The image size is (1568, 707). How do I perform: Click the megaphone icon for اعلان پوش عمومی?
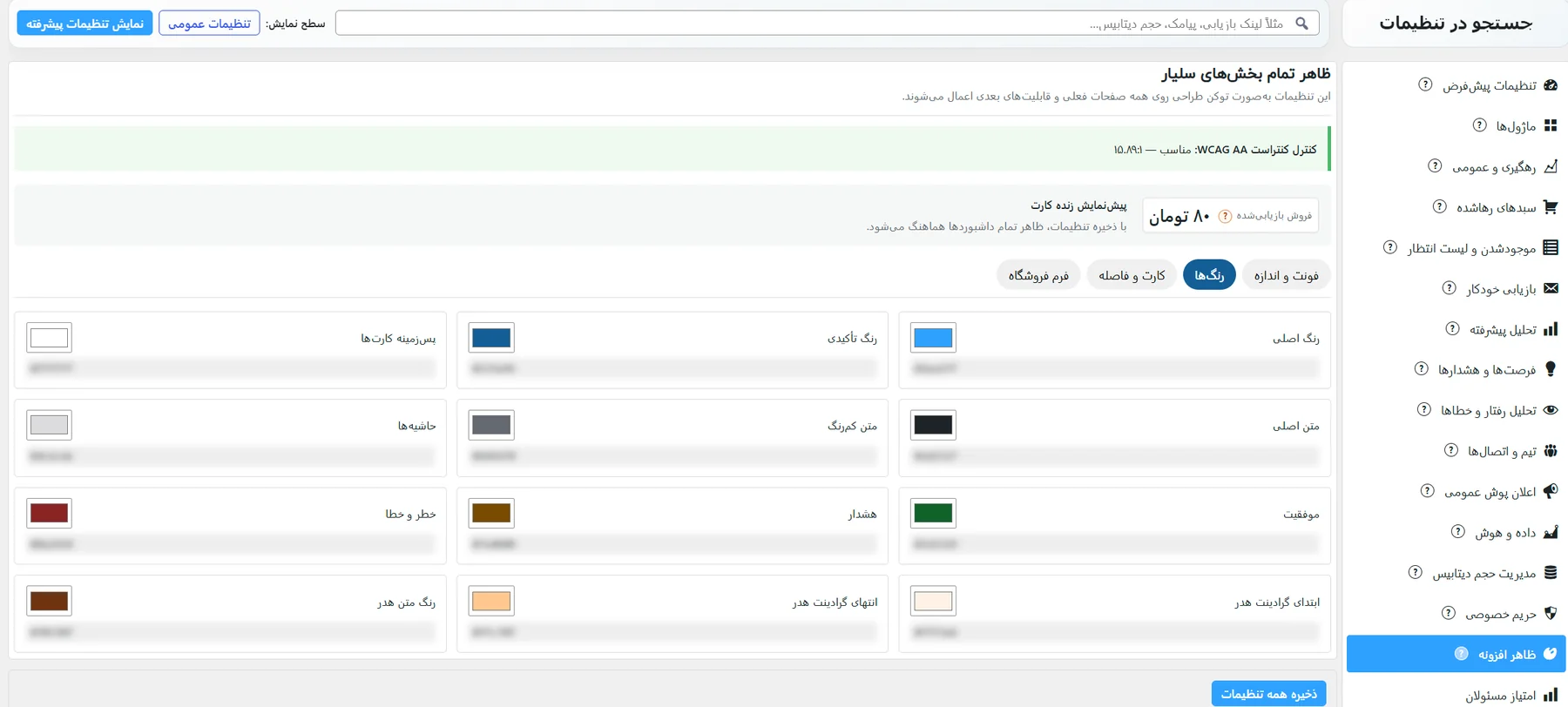coord(1551,491)
